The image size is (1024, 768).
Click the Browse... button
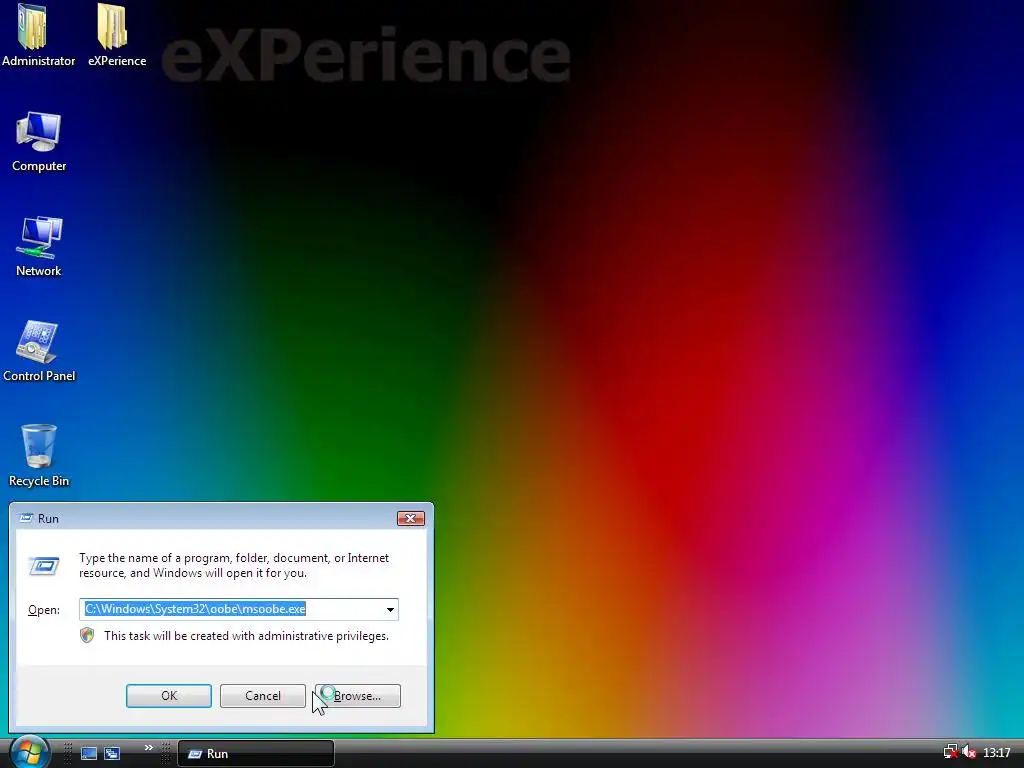tap(357, 696)
